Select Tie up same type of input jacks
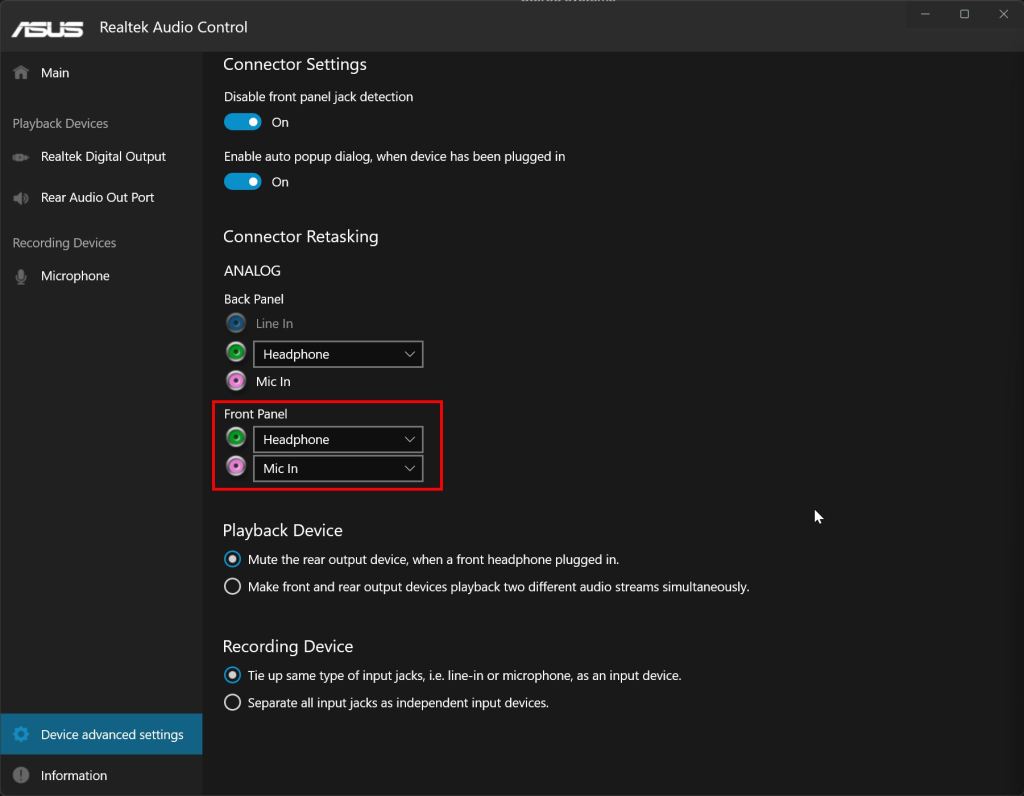Viewport: 1024px width, 796px height. pos(232,675)
